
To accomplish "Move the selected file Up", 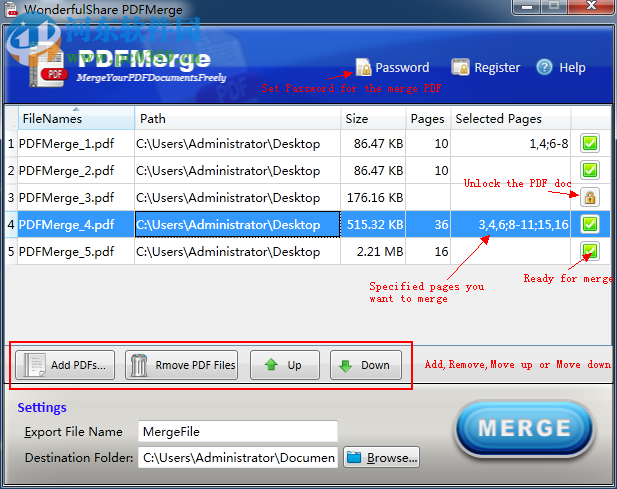I will coord(285,365).
